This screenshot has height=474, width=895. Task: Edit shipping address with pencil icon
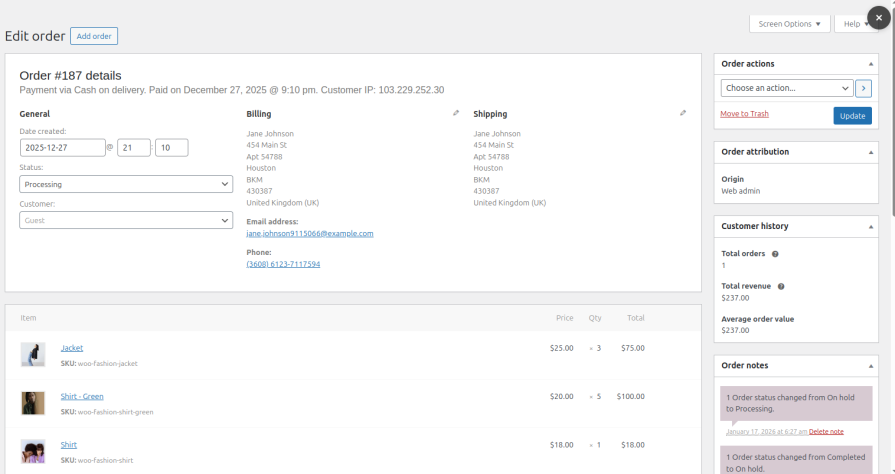[683, 113]
